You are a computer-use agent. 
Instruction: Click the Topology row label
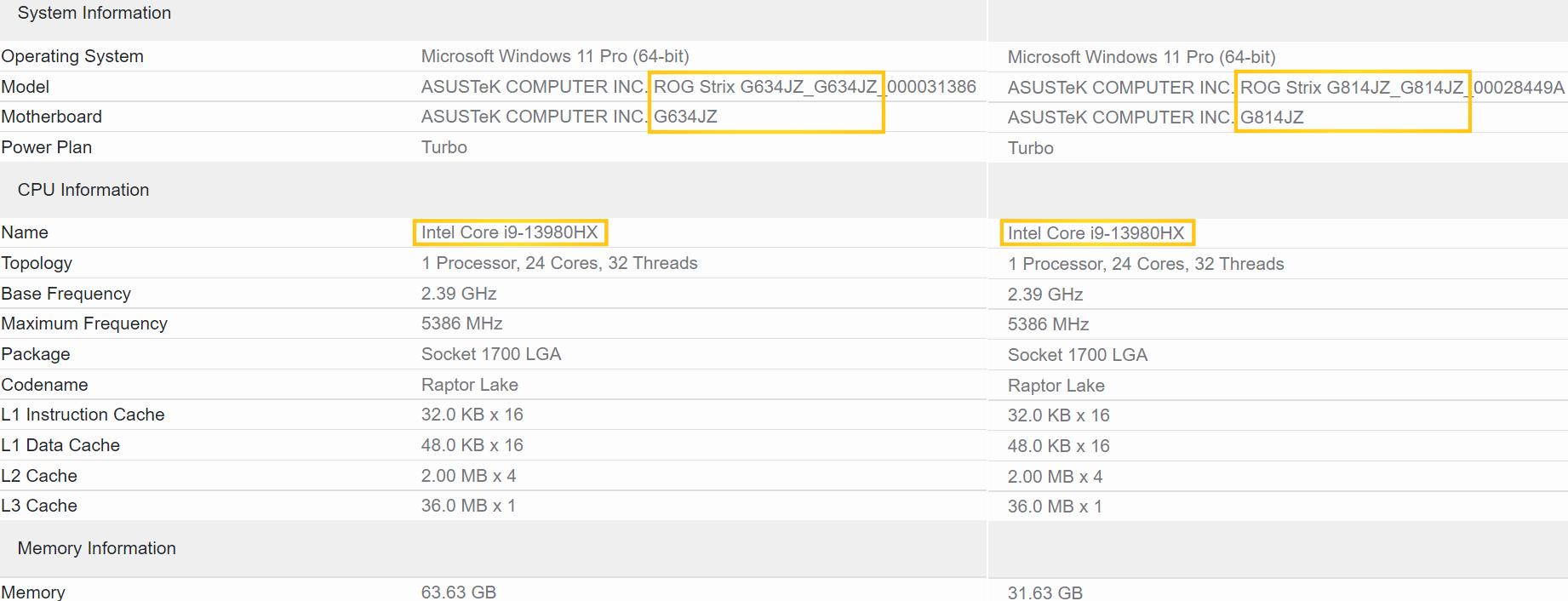click(x=37, y=263)
